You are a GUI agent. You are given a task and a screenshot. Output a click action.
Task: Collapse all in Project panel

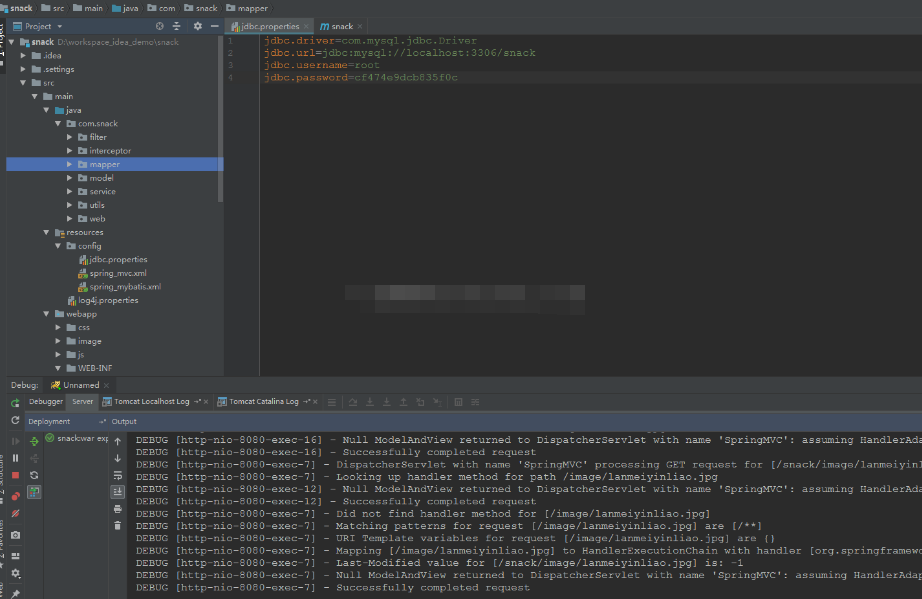point(176,26)
